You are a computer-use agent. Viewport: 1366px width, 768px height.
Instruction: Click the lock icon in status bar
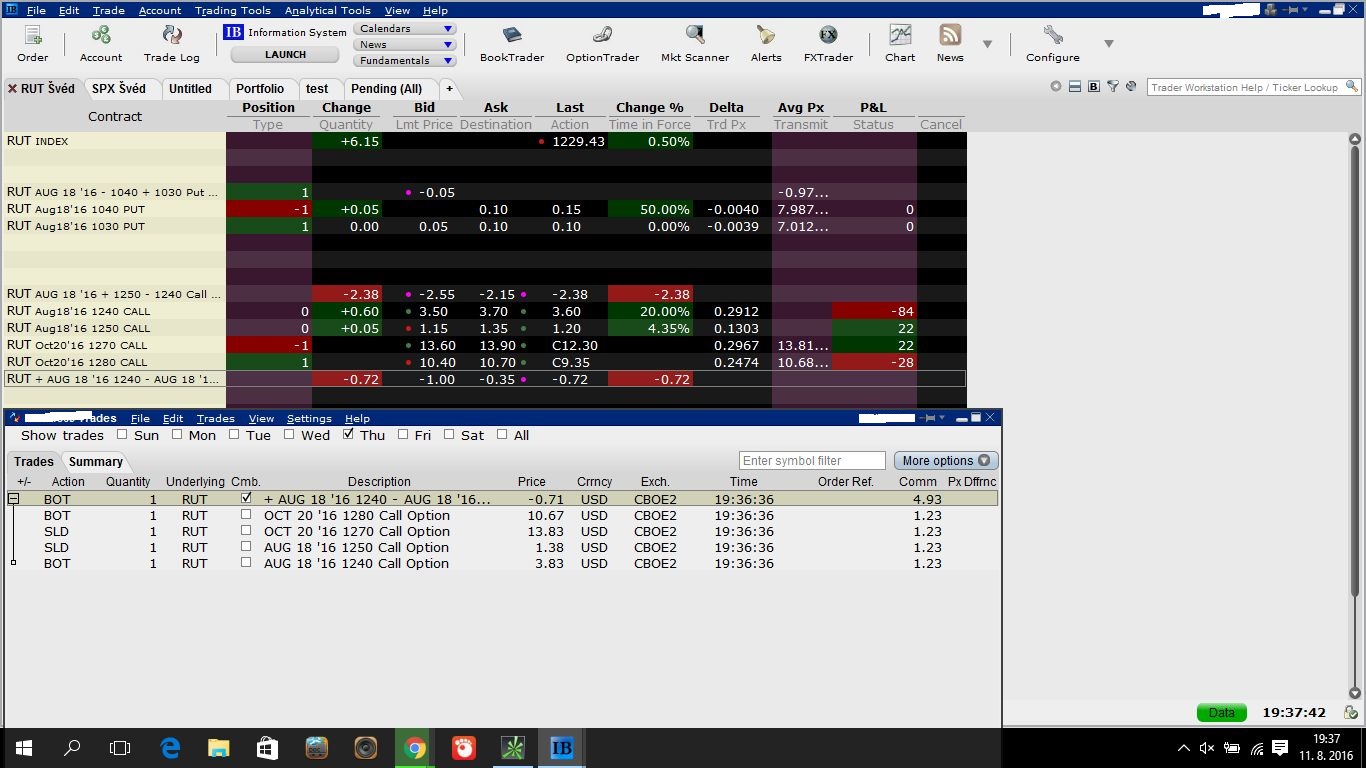tap(1351, 713)
